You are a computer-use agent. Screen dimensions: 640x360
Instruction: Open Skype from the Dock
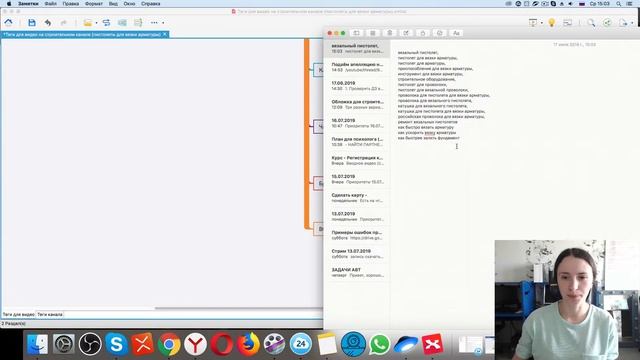click(x=116, y=344)
